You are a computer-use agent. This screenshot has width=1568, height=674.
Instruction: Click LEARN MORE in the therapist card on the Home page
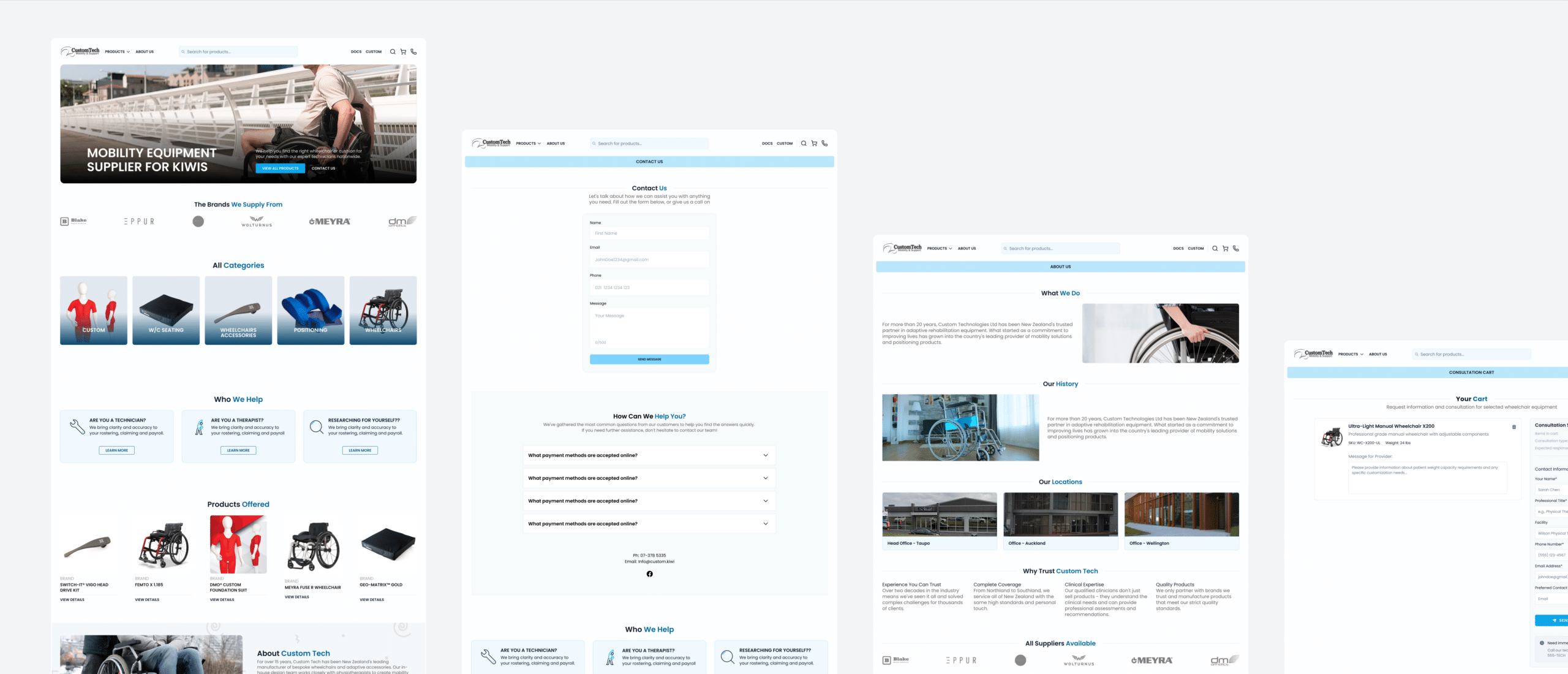238,450
